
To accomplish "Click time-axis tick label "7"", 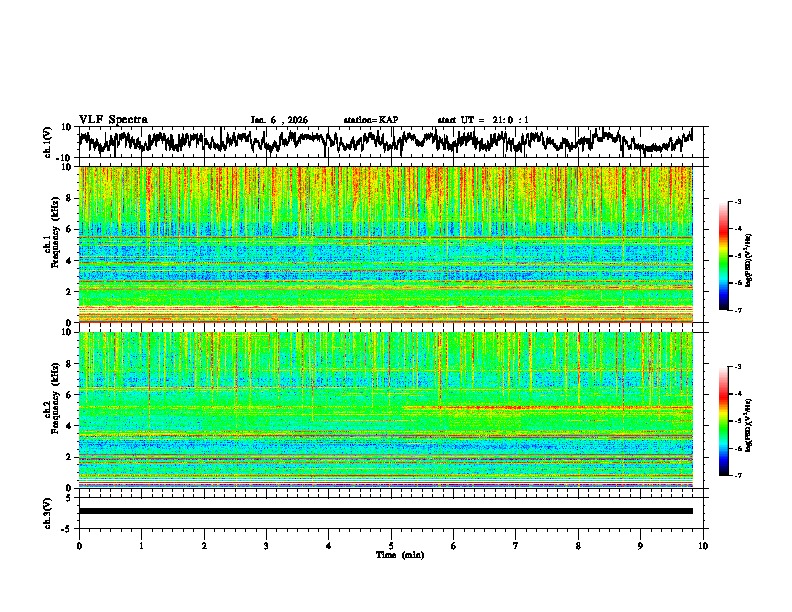I will tap(516, 546).
